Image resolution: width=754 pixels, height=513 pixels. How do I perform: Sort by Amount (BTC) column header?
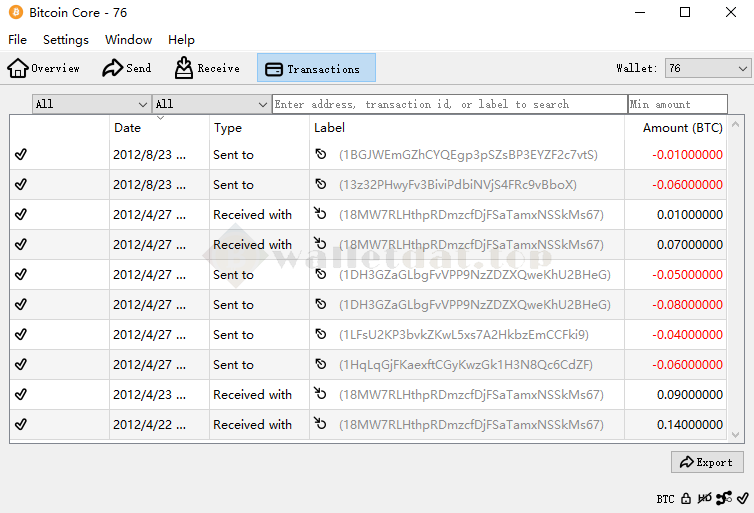pos(682,128)
